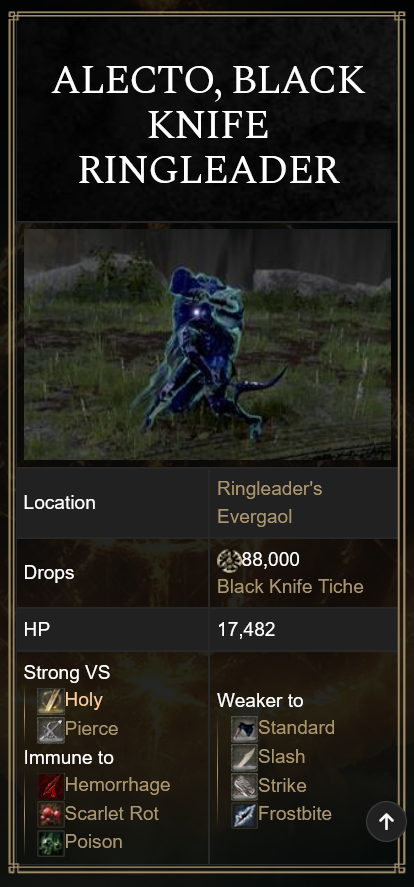
Task: Click the Strike damage icon
Action: (244, 787)
